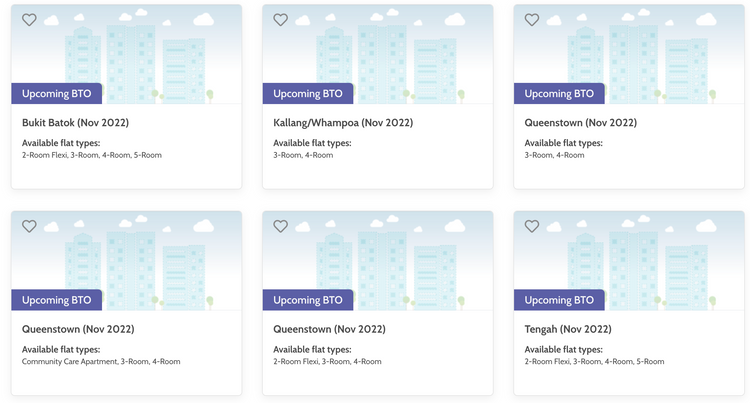Click Upcoming BTO label on Kallang/Whampoa card

pyautogui.click(x=308, y=94)
